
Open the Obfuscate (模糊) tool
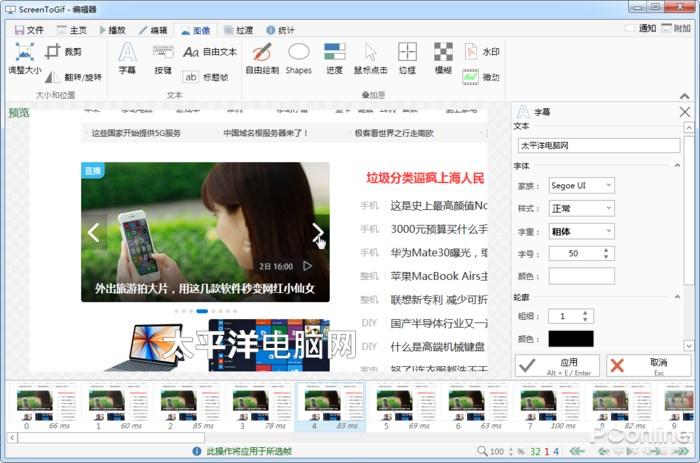443,58
